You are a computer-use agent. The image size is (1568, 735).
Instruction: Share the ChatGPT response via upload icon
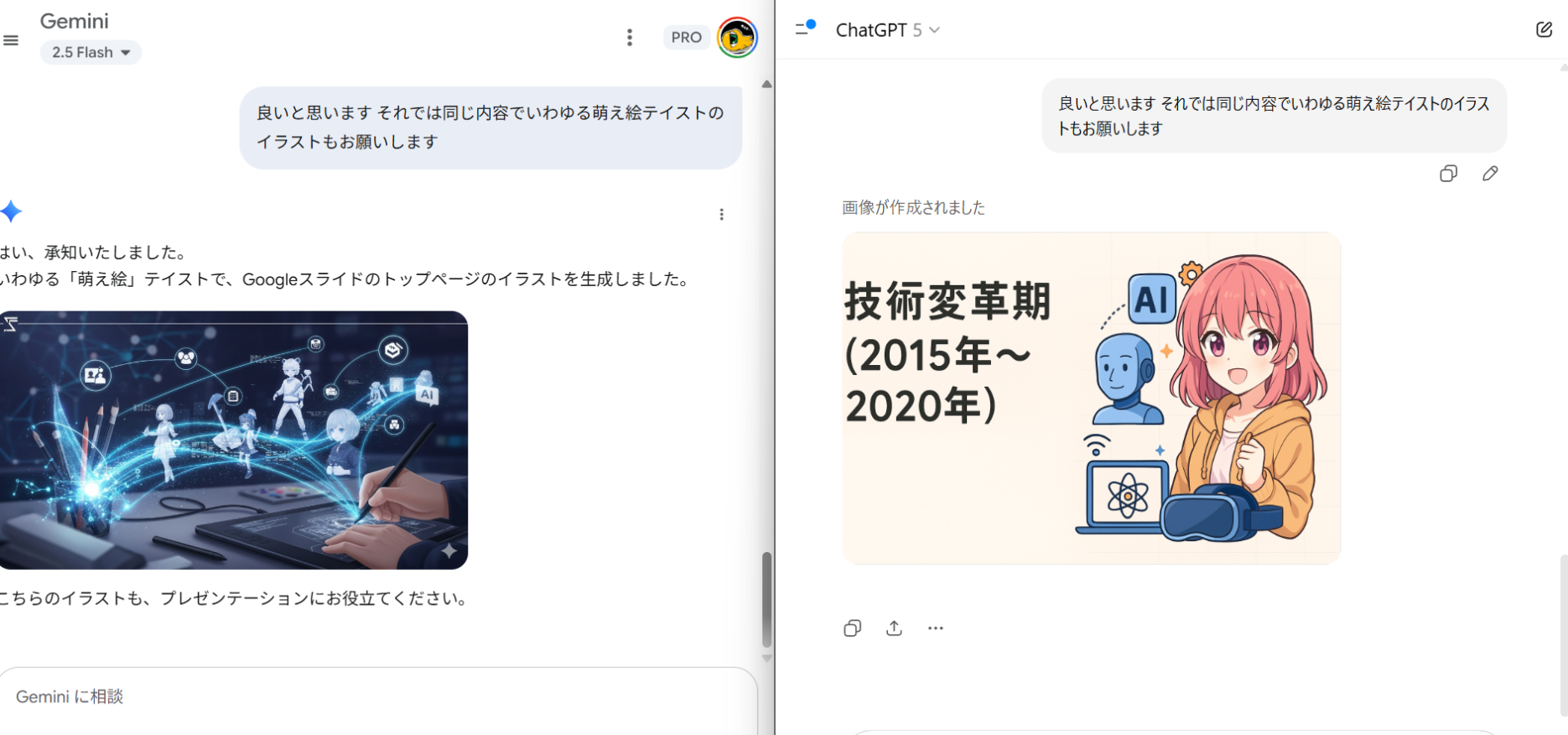pyautogui.click(x=894, y=628)
